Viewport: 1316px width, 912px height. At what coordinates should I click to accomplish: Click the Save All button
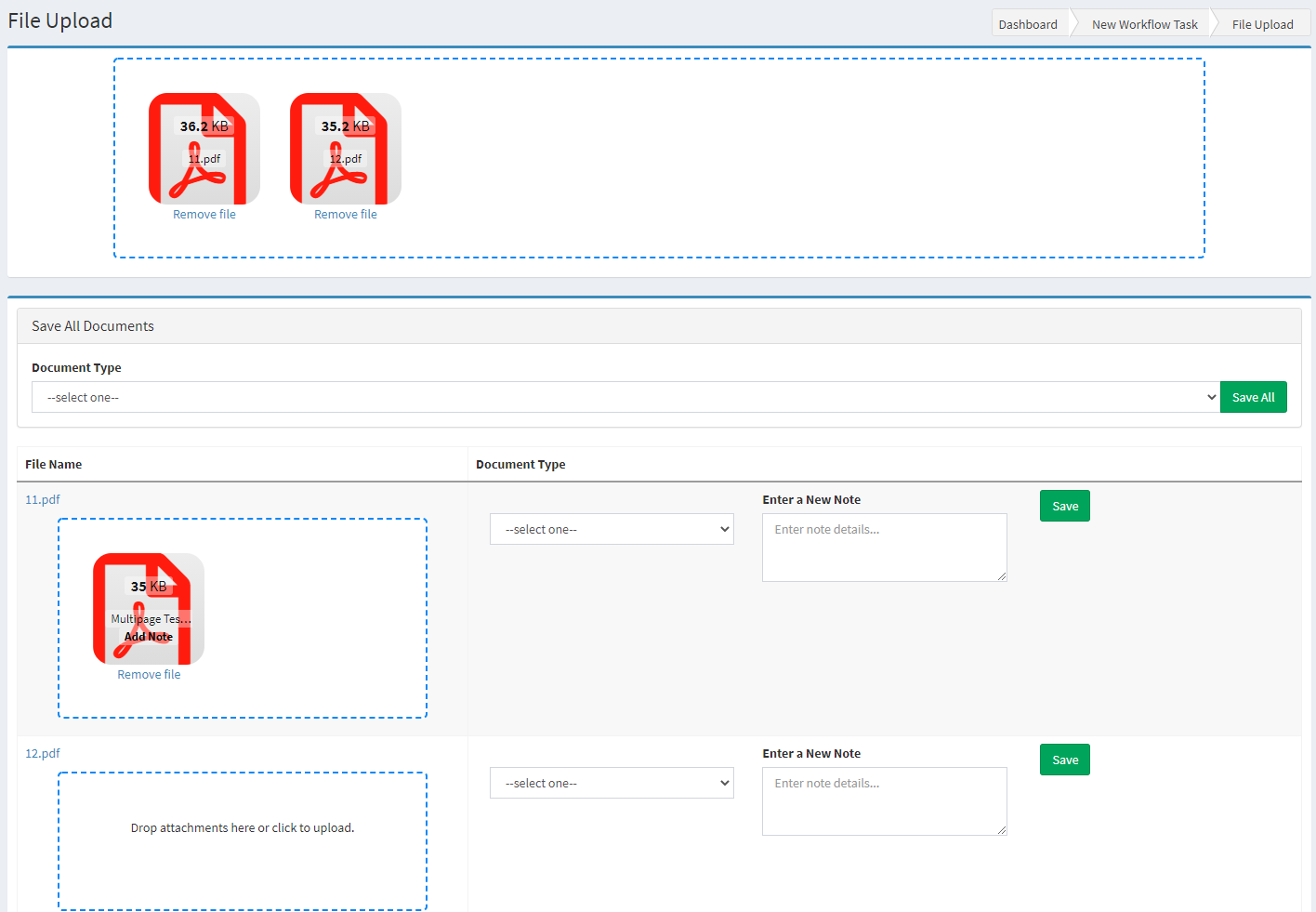pos(1254,397)
